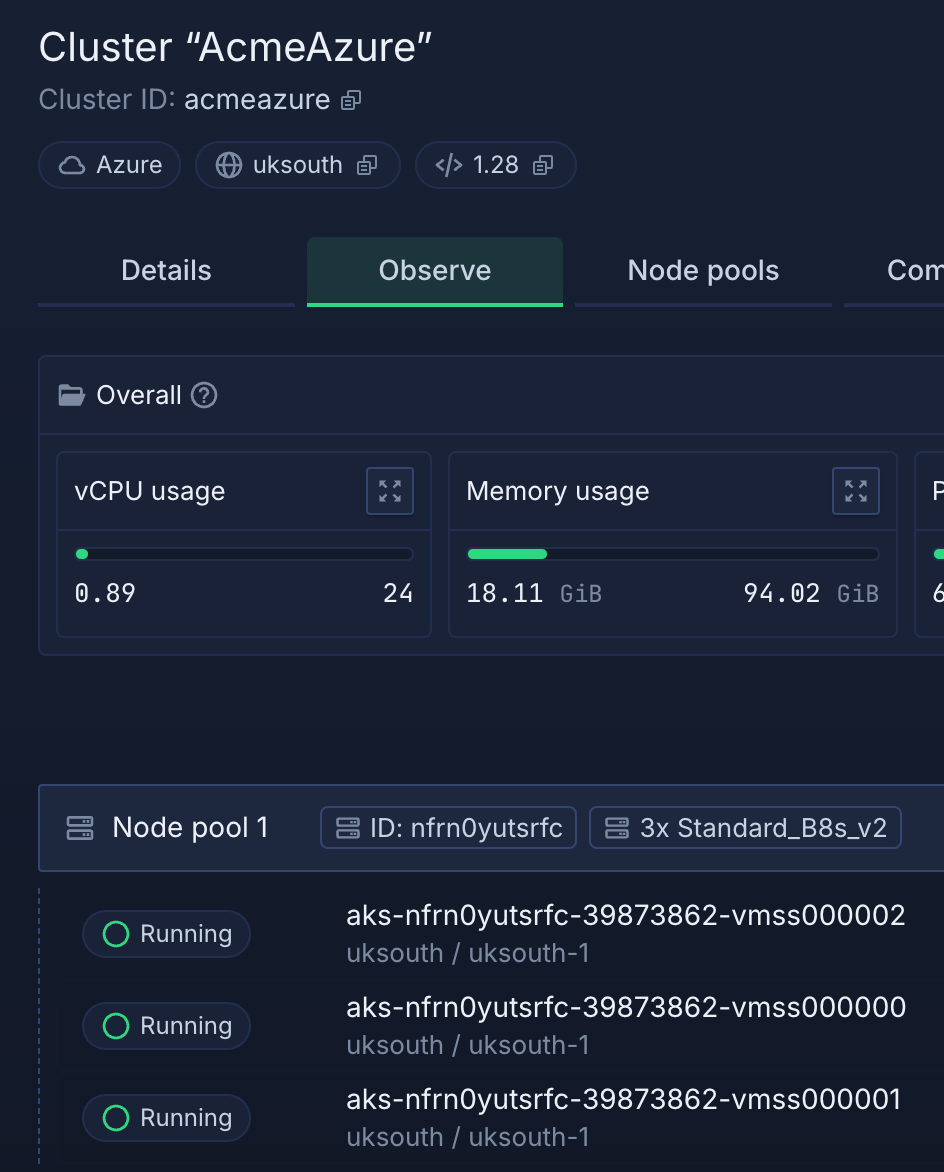This screenshot has height=1172, width=944.
Task: Click the Overall folder icon
Action: click(72, 396)
